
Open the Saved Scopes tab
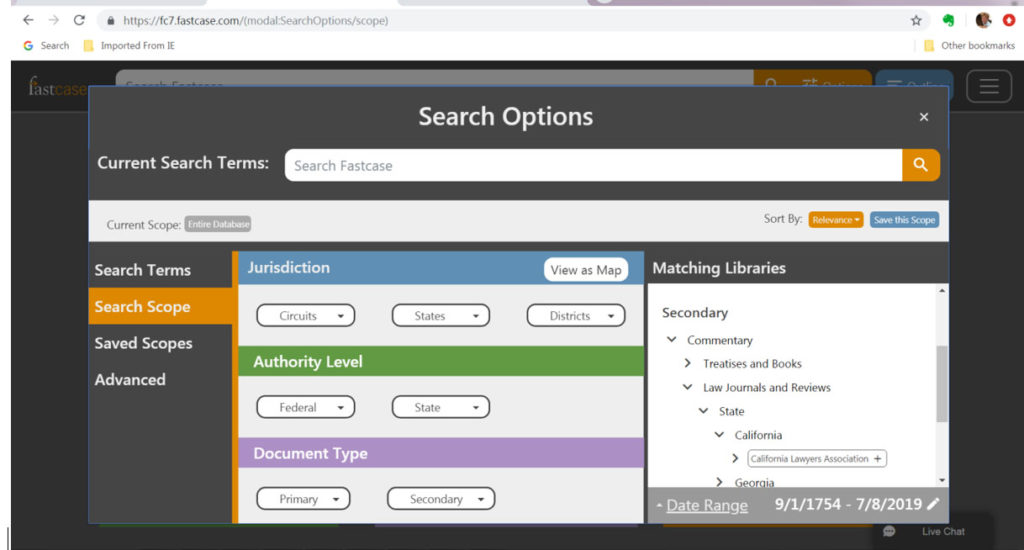click(161, 343)
